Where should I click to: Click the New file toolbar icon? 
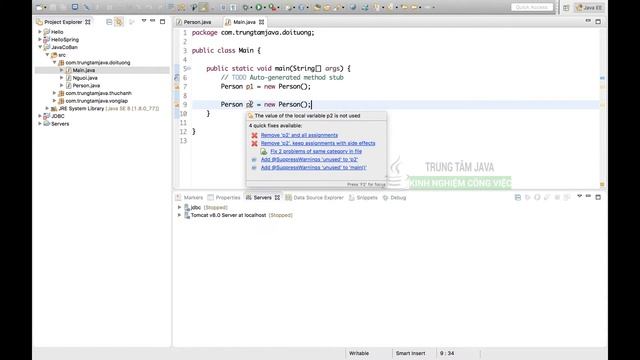pos(39,7)
